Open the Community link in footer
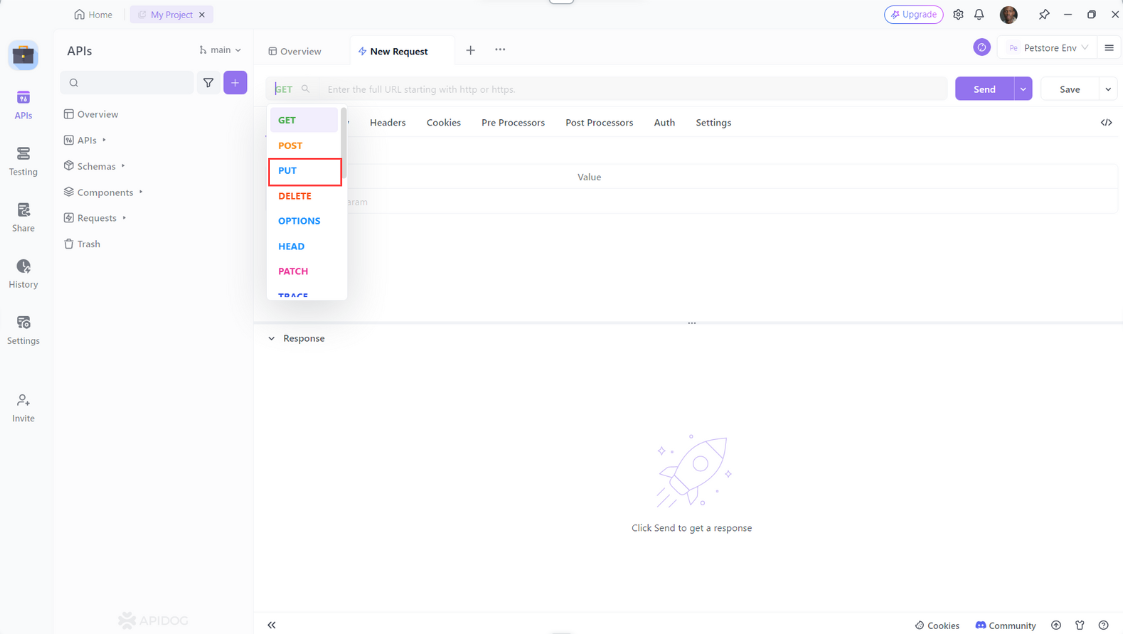1123x634 pixels. click(x=1006, y=625)
